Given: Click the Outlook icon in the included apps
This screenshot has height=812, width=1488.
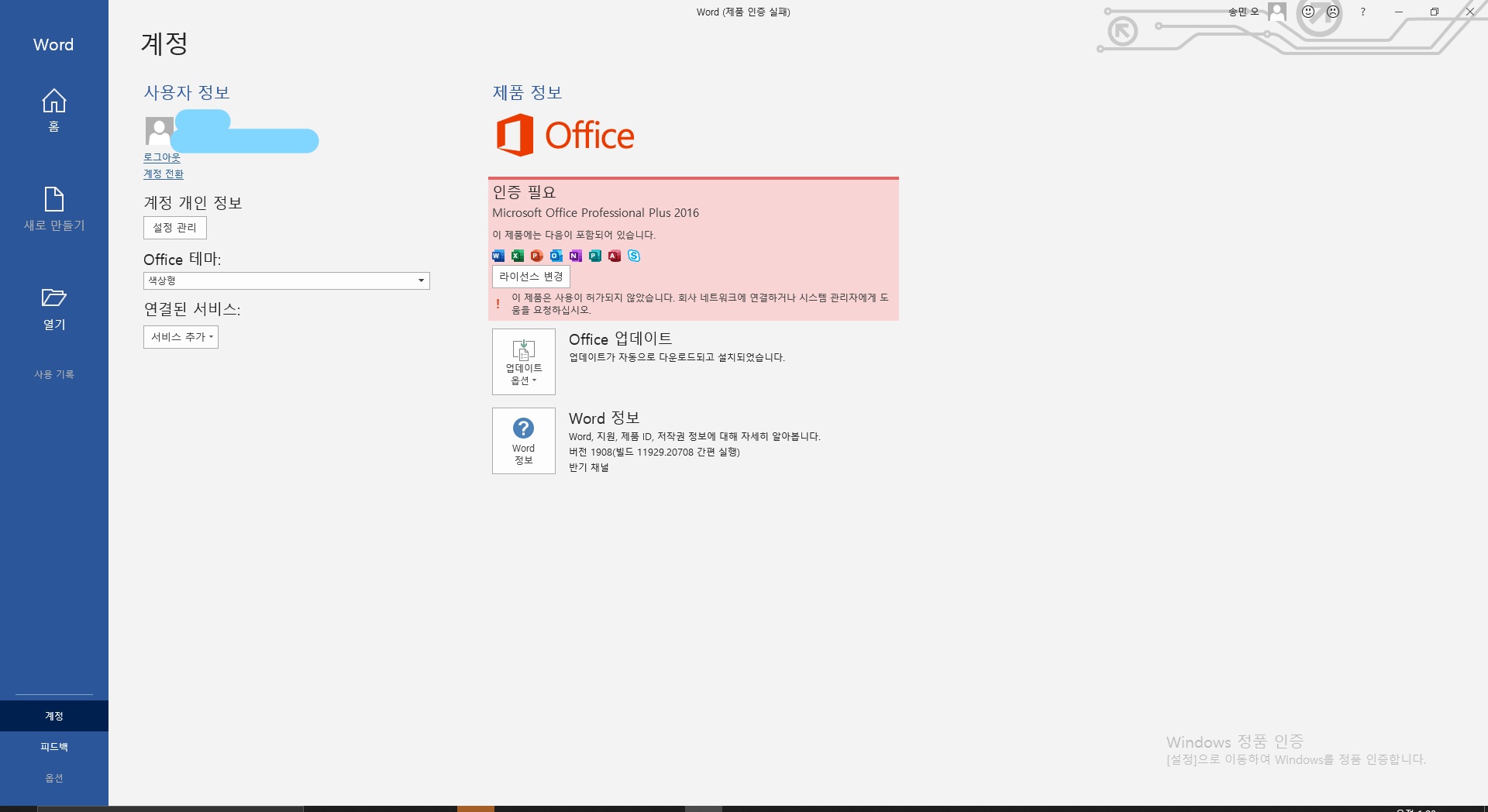Looking at the screenshot, I should click(x=555, y=256).
